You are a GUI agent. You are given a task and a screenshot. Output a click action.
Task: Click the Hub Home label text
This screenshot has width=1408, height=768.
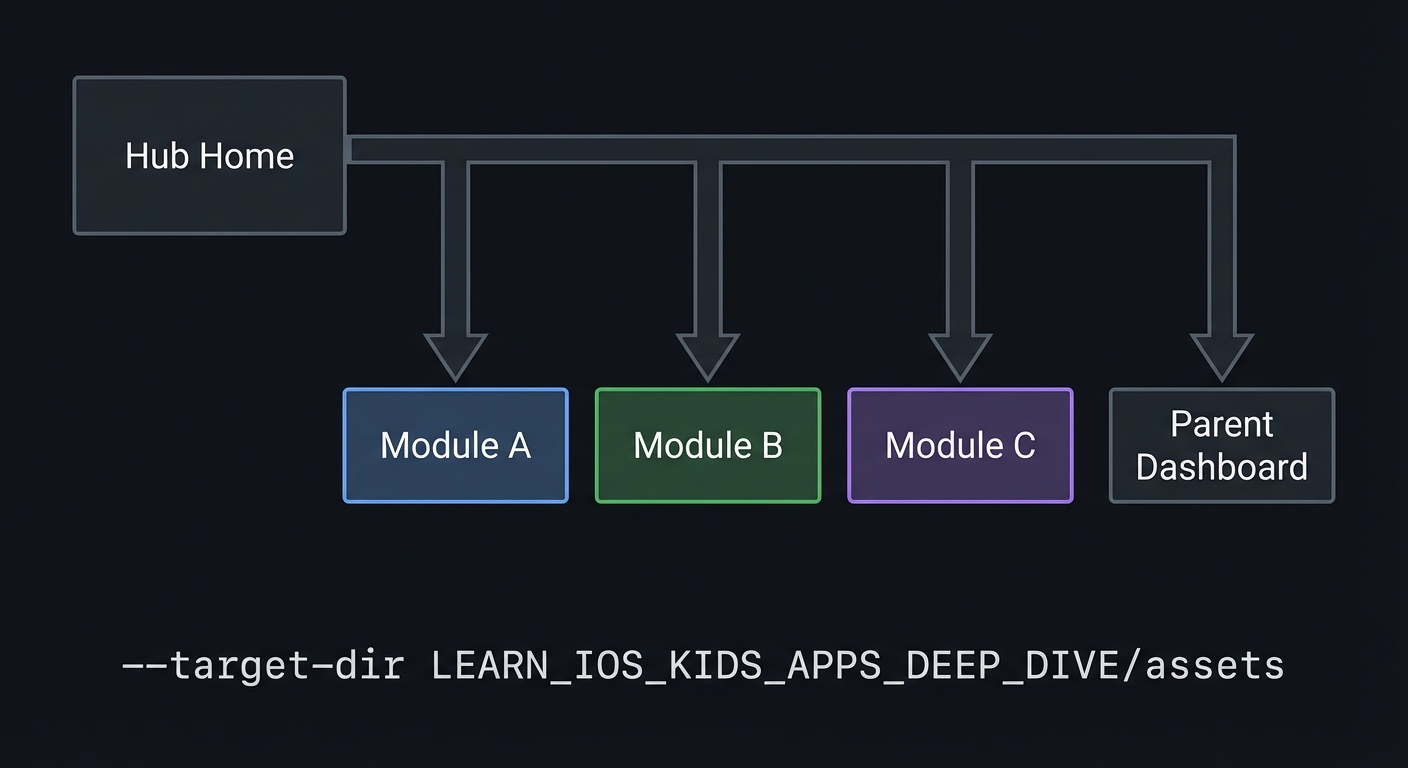coord(209,155)
